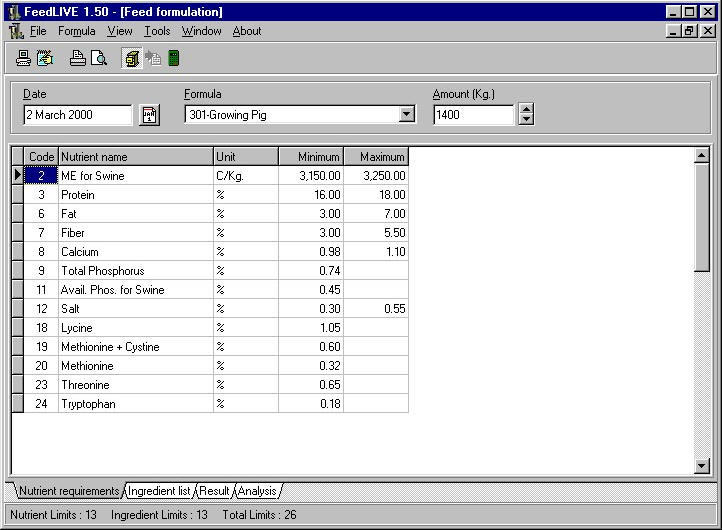Open print preview with magnifier icon

point(99,58)
